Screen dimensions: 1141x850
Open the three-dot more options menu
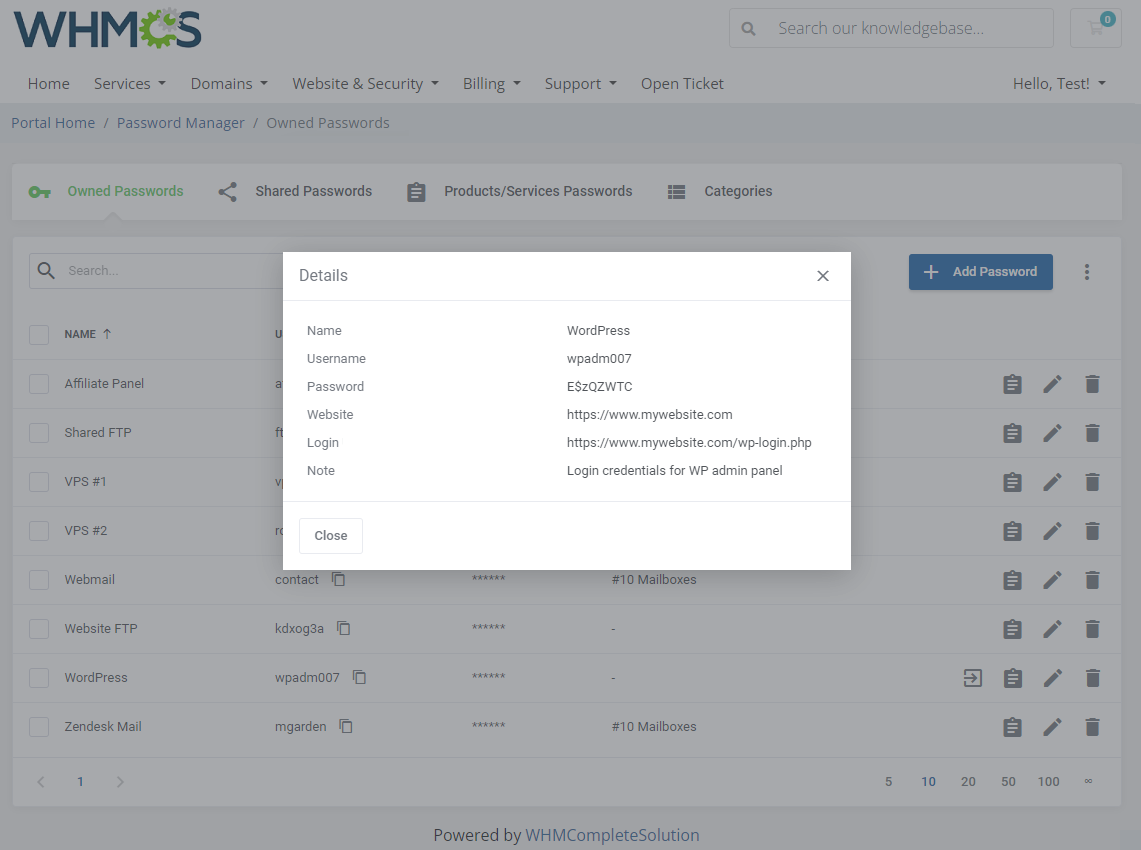coord(1086,272)
